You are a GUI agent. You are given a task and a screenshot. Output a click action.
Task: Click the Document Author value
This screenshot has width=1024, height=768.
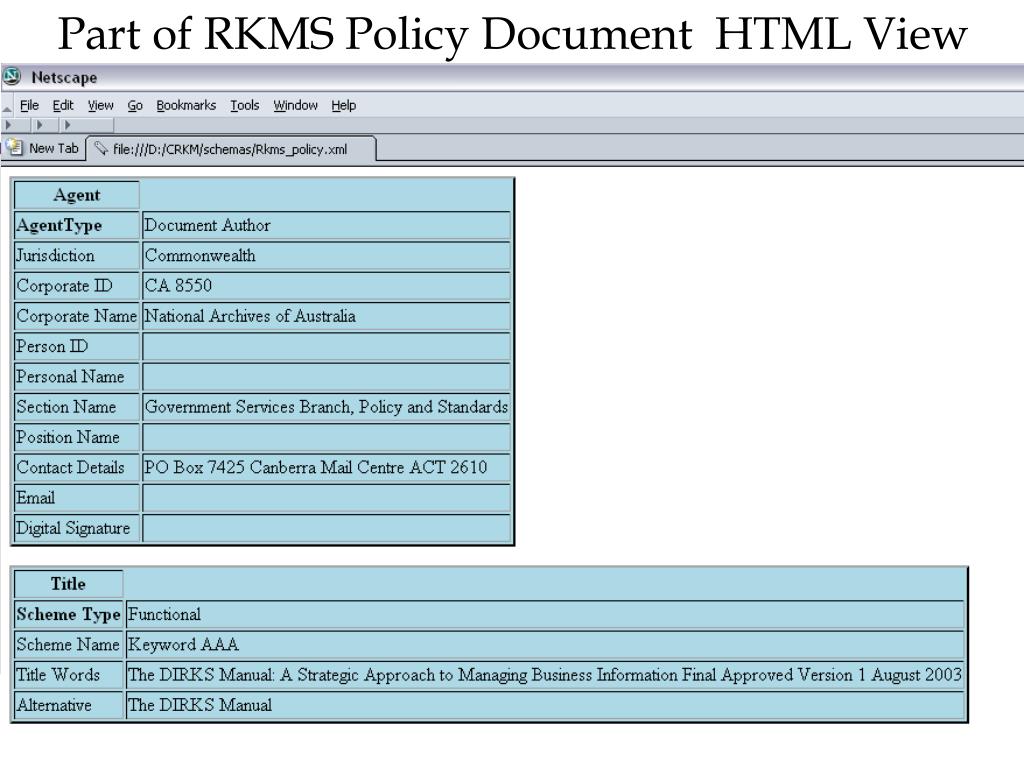point(207,225)
